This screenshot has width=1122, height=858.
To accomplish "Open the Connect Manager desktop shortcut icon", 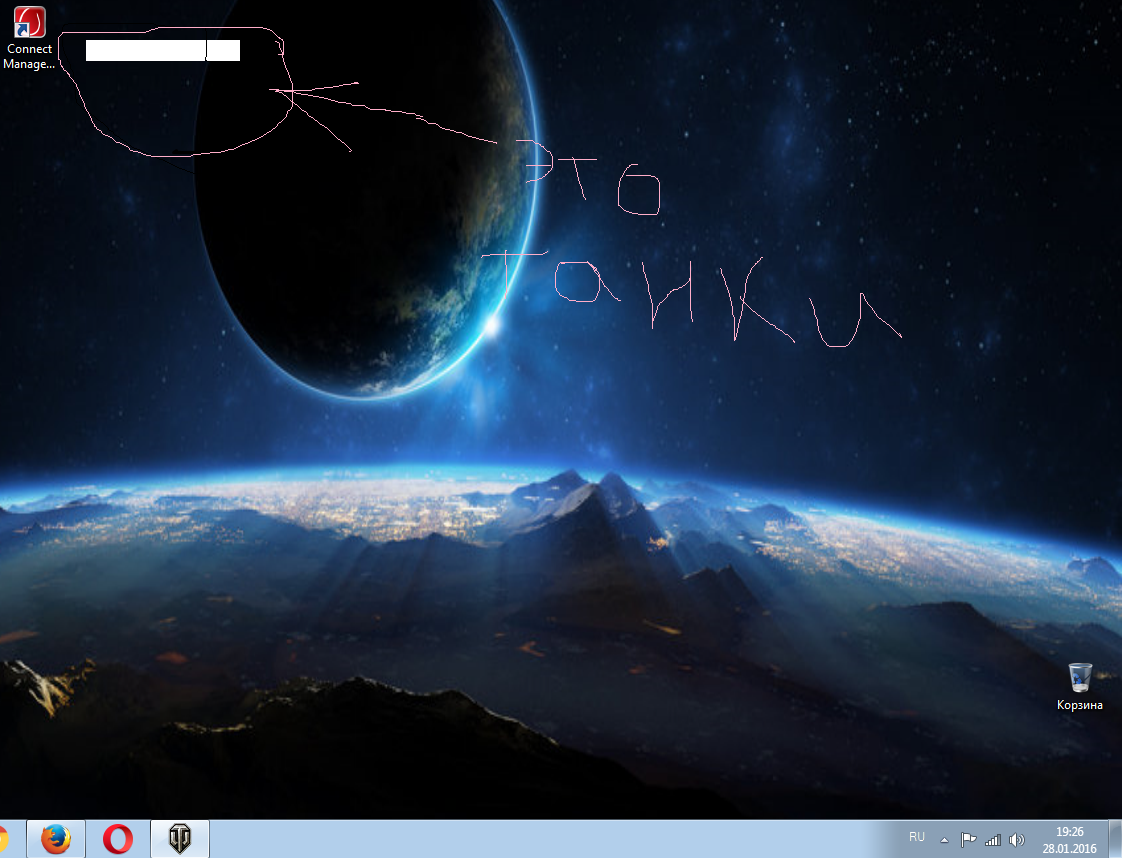I will 29,22.
